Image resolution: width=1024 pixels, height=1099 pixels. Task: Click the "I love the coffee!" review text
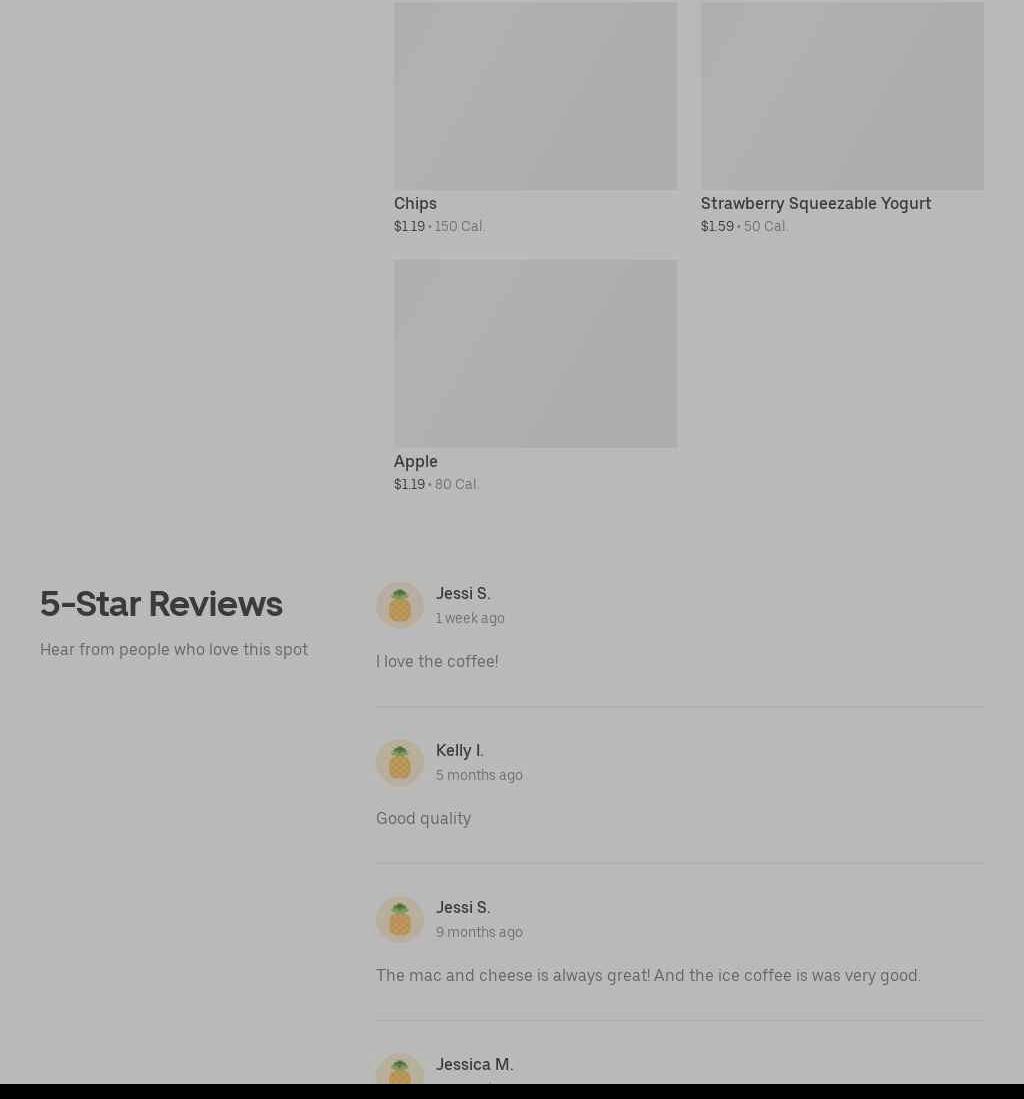click(437, 661)
